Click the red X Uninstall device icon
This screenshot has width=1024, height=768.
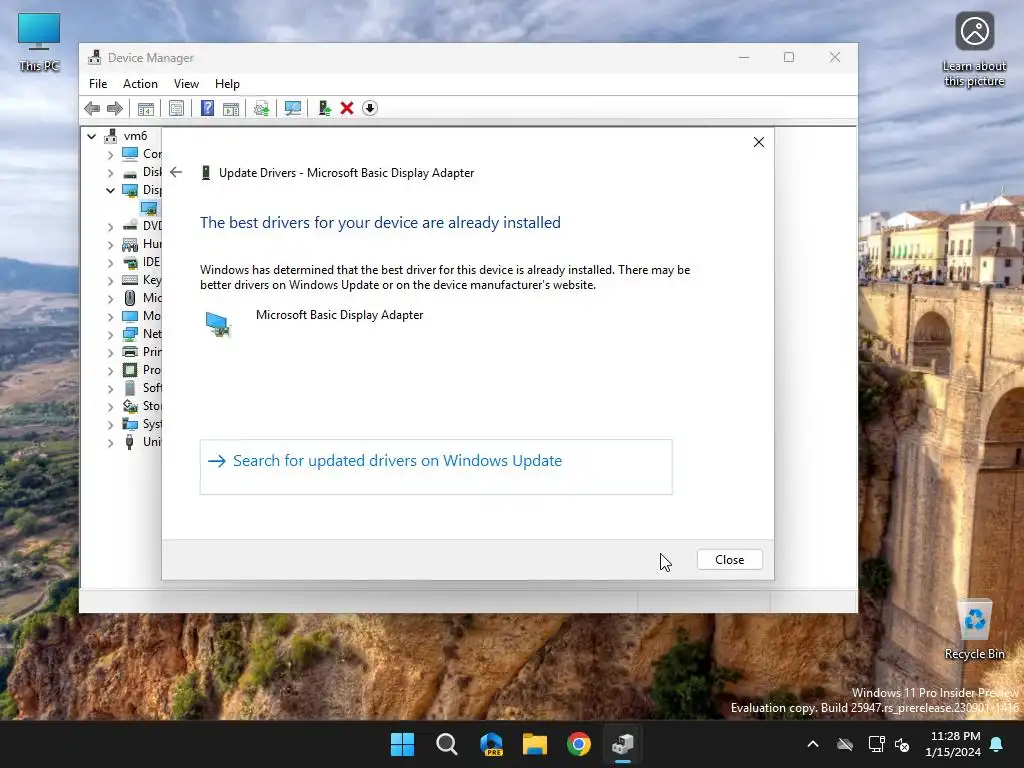click(x=347, y=108)
